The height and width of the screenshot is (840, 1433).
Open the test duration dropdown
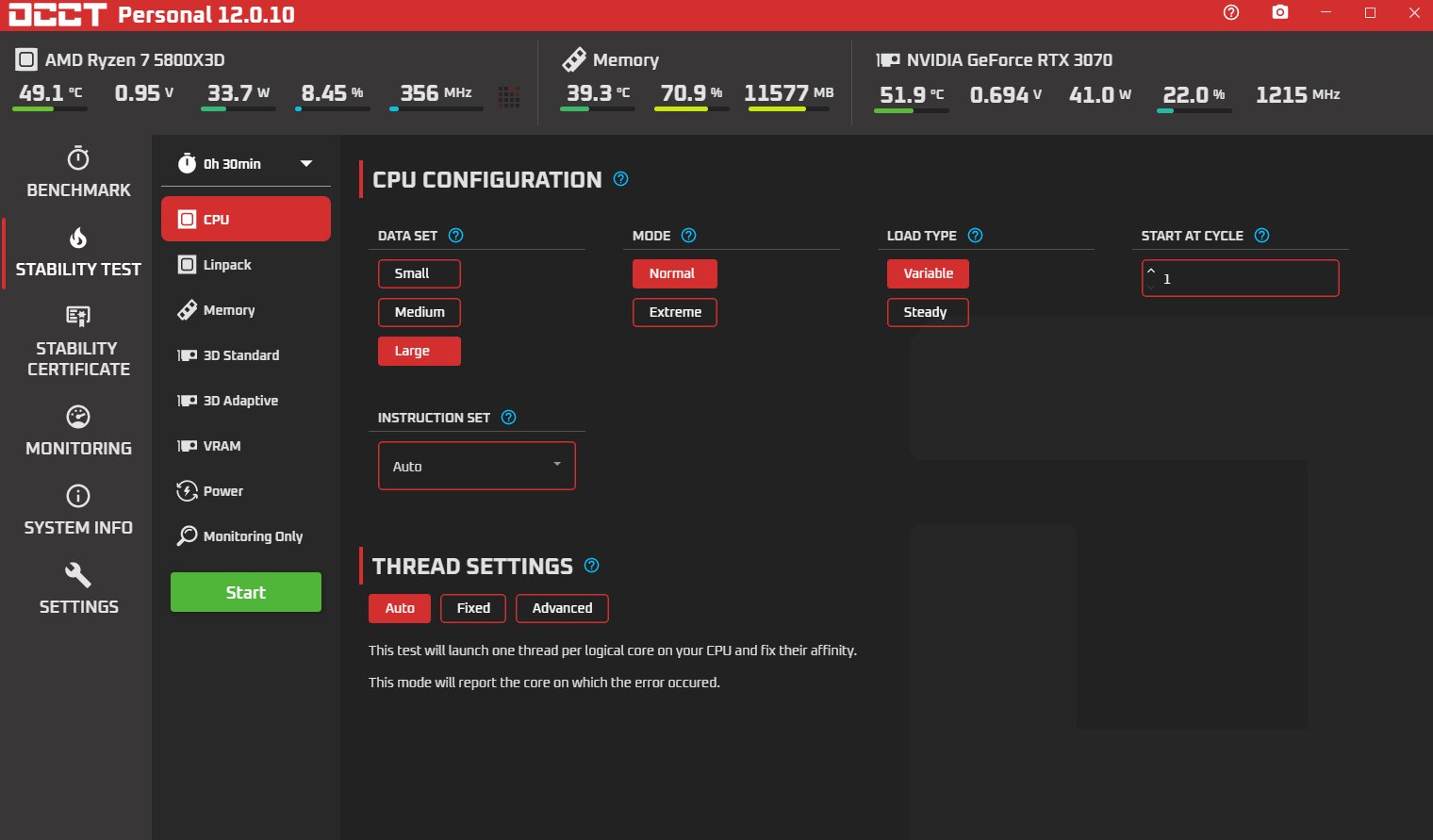coord(245,163)
